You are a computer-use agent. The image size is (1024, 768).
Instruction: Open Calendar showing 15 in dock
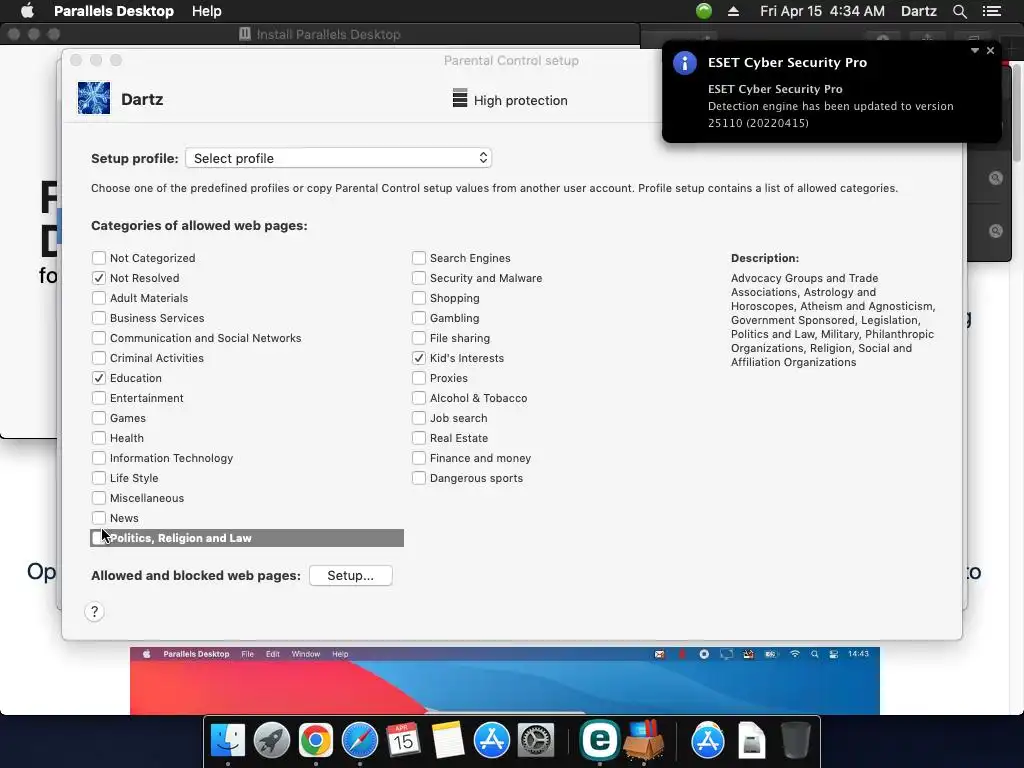point(403,741)
